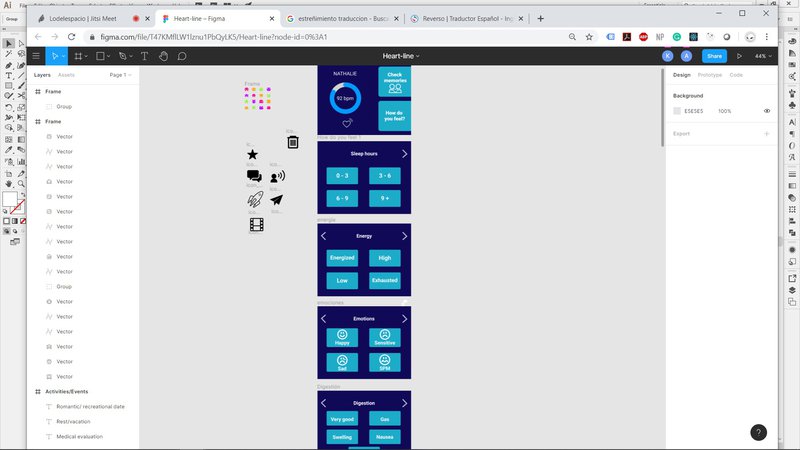Select the Text tool in Figma toolbar
Viewport: 800px width, 450px height.
[x=145, y=56]
